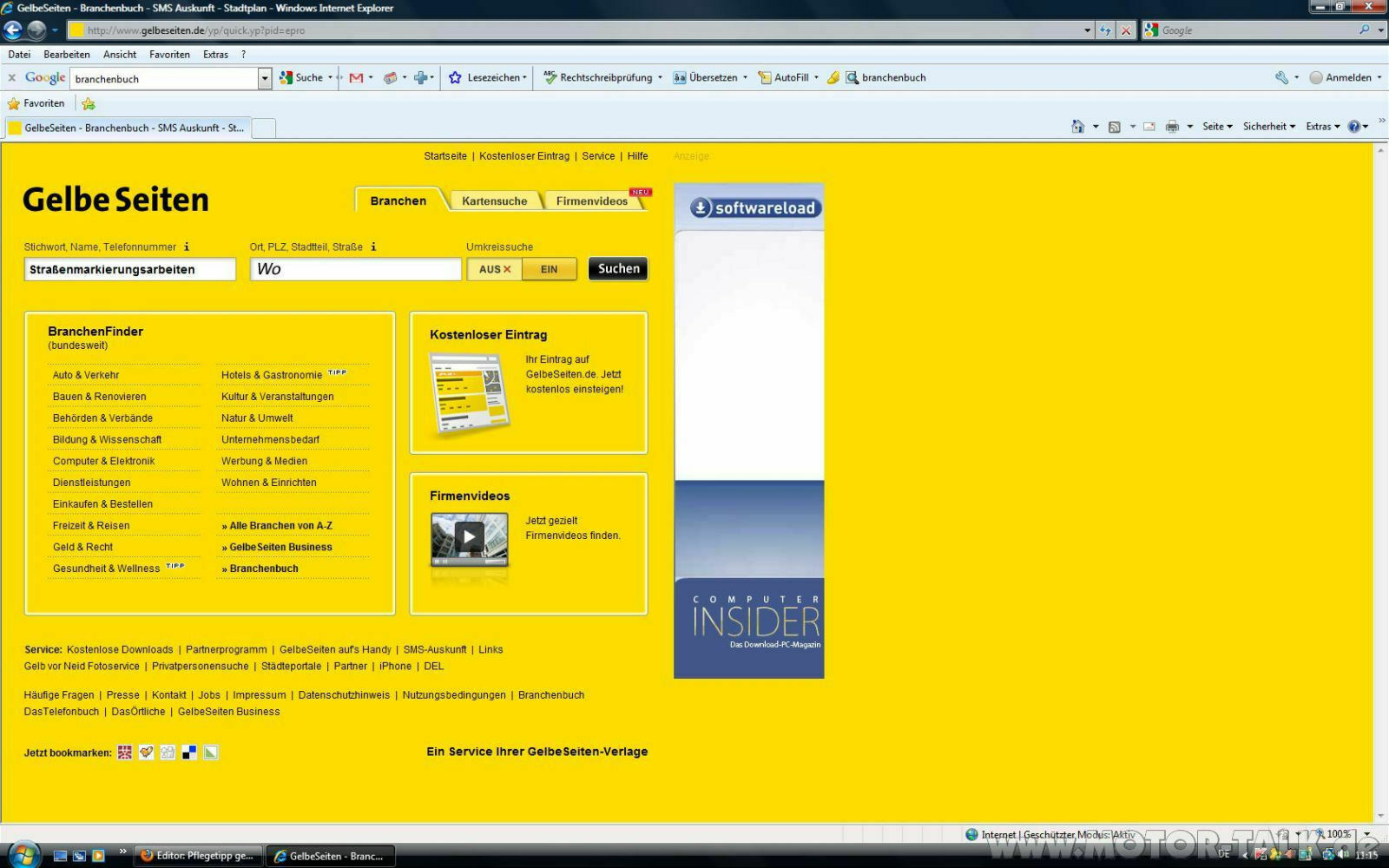Open Alle Branchen von A-Z link
The width and height of the screenshot is (1389, 868).
click(277, 525)
